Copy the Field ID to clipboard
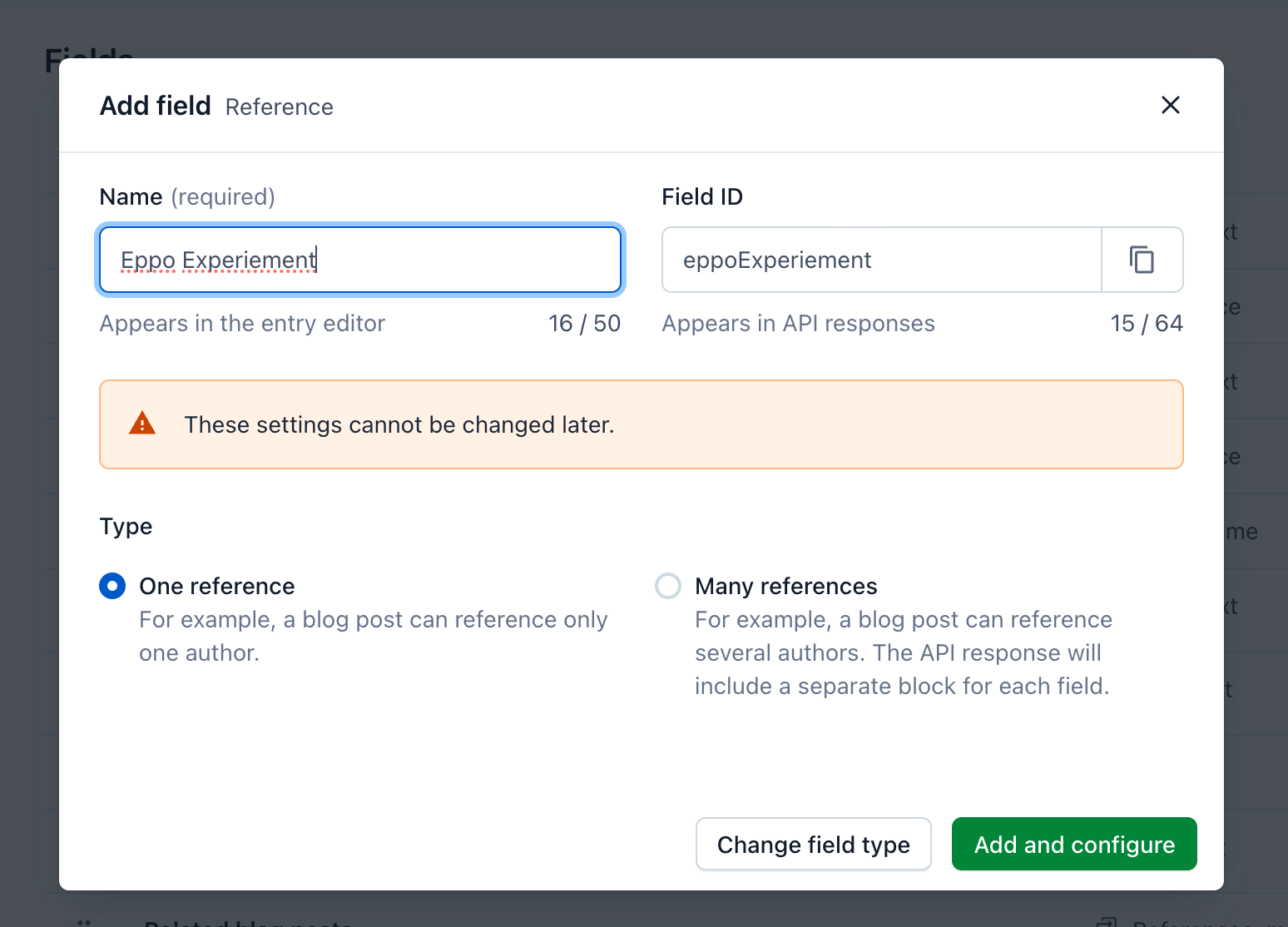The width and height of the screenshot is (1288, 927). tap(1142, 260)
